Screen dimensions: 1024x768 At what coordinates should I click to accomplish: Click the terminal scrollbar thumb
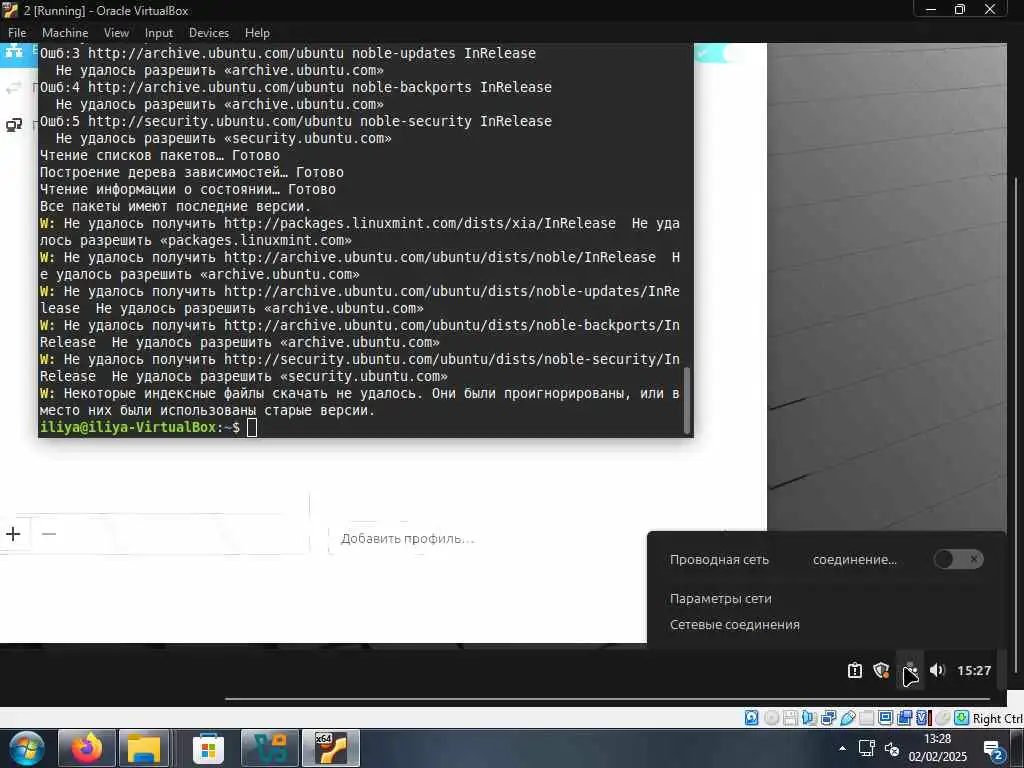686,400
